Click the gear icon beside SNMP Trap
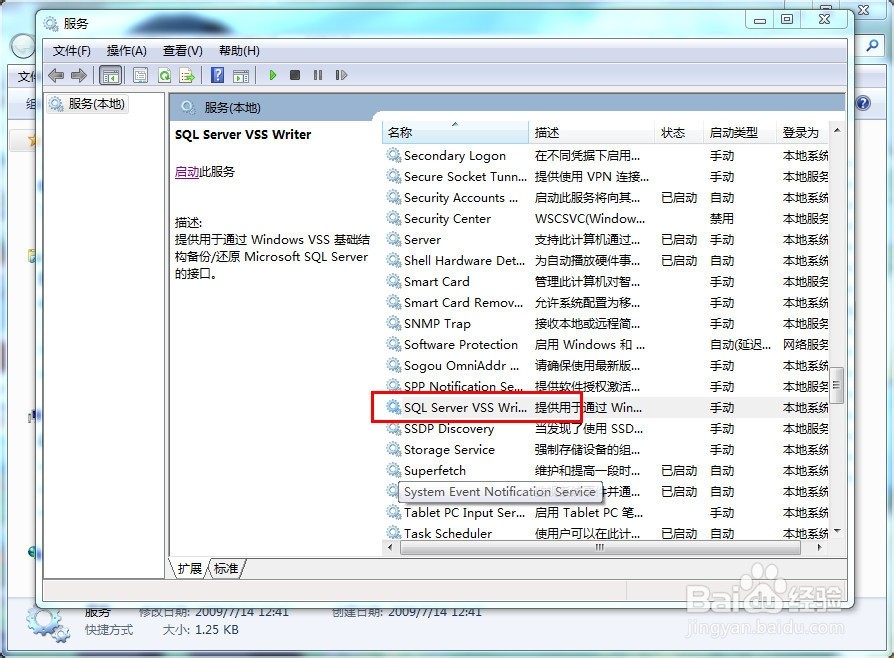This screenshot has width=894, height=658. [393, 323]
